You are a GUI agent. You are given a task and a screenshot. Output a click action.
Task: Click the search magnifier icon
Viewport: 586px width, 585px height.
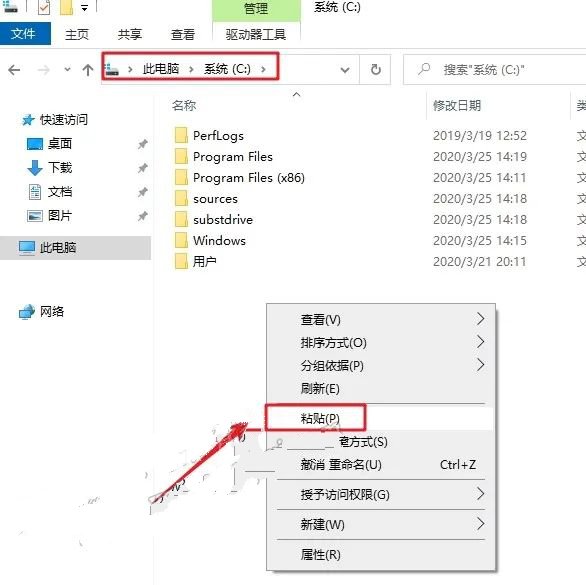424,69
